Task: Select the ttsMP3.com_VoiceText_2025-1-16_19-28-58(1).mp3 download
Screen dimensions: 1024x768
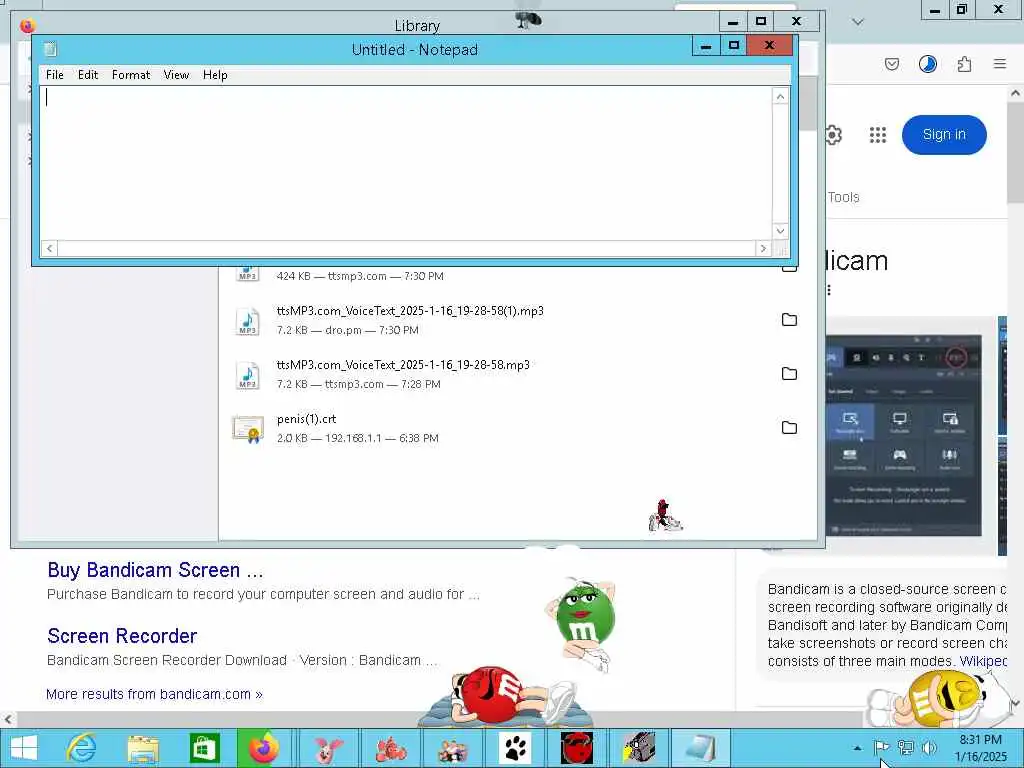Action: pyautogui.click(x=517, y=320)
